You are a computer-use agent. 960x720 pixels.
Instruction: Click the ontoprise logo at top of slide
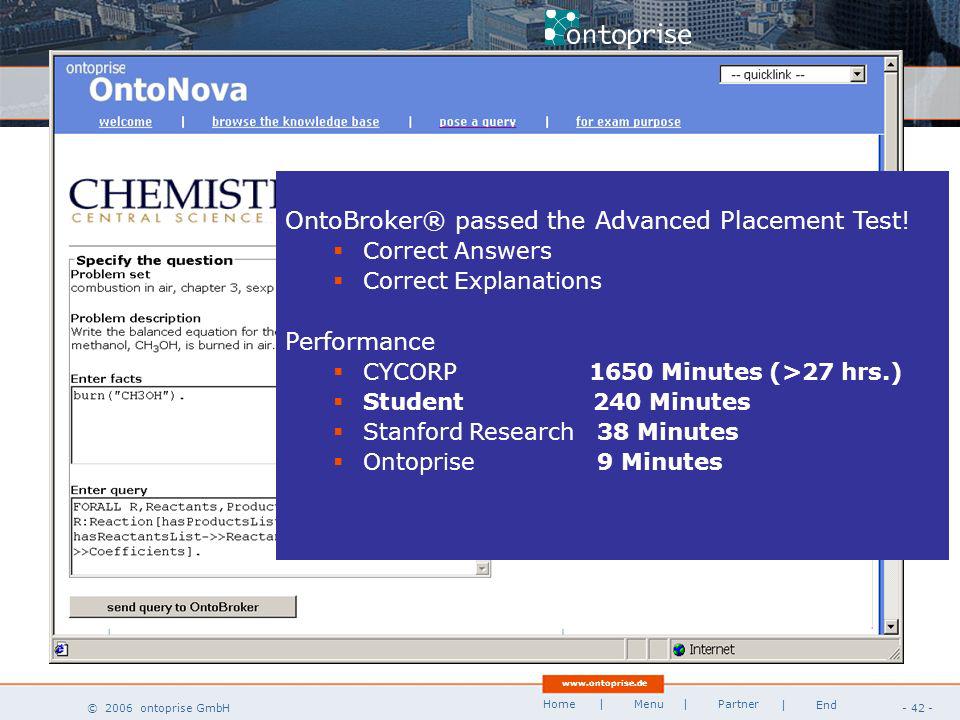[x=618, y=30]
